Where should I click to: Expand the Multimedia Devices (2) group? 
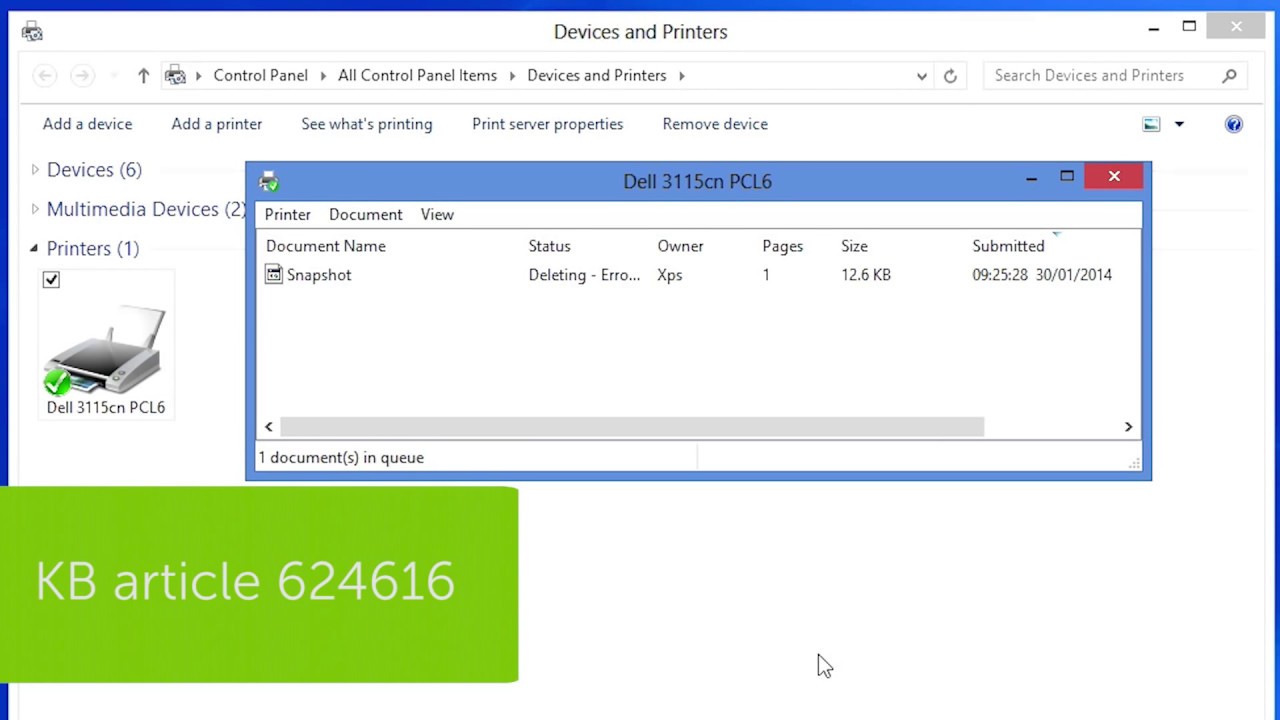pos(35,208)
